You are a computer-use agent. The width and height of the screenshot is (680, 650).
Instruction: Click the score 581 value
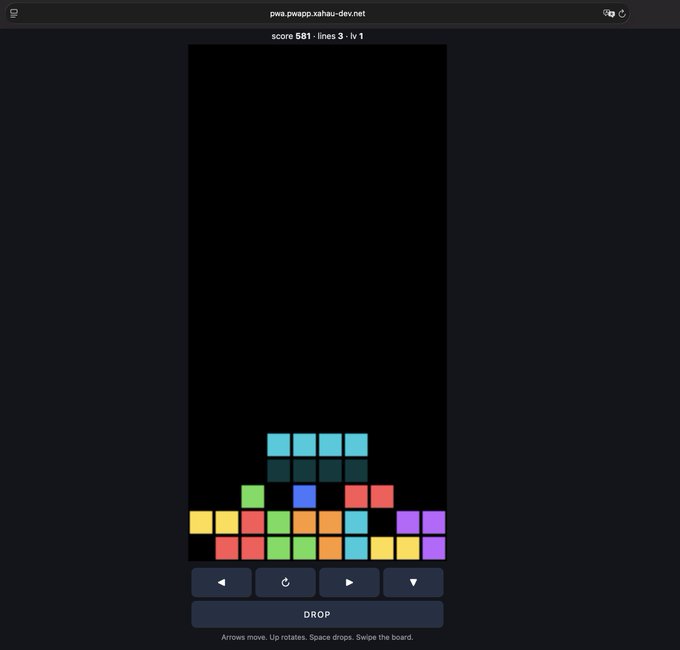(291, 36)
